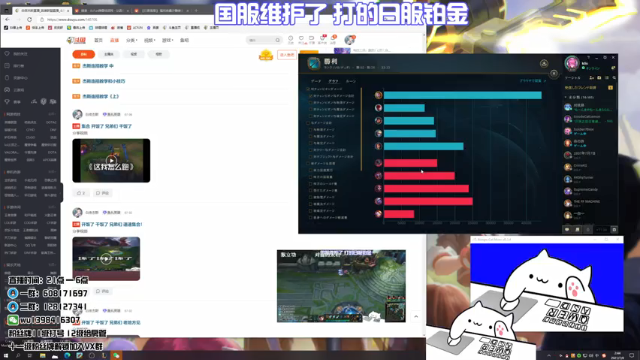
Task: Click the golden scrollbar beside the graph stats list
Action: pyautogui.click(x=361, y=129)
